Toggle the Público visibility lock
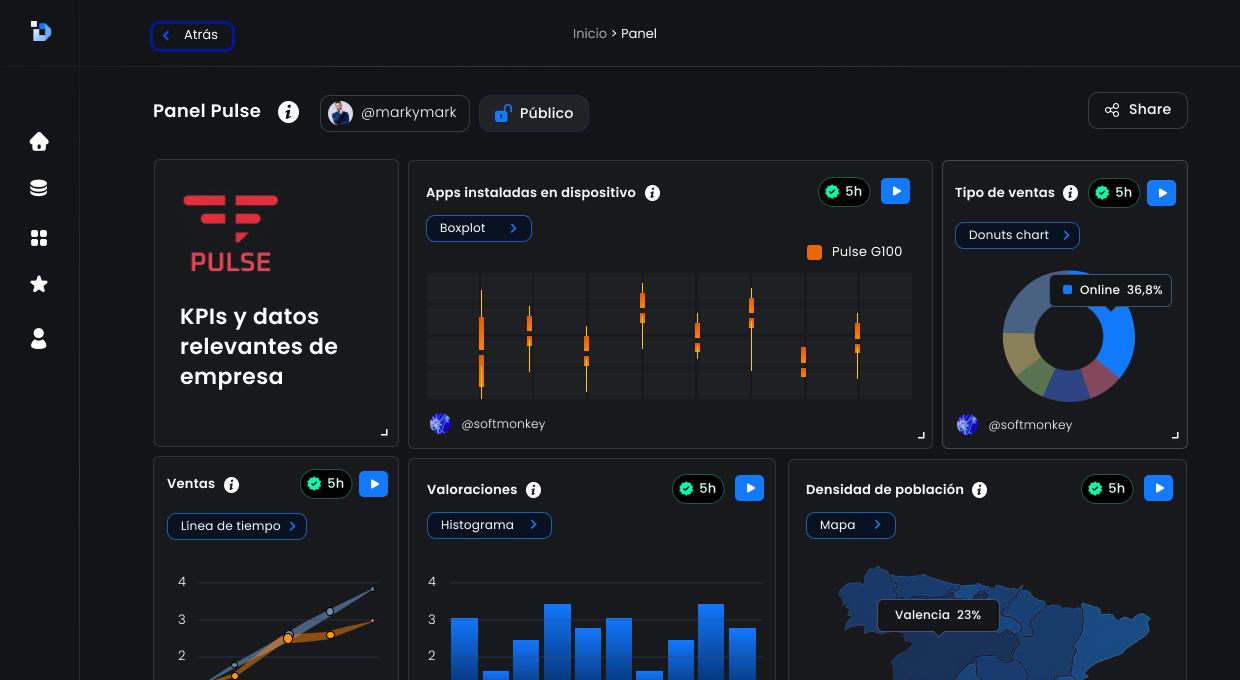Viewport: 1240px width, 680px height. pos(533,113)
